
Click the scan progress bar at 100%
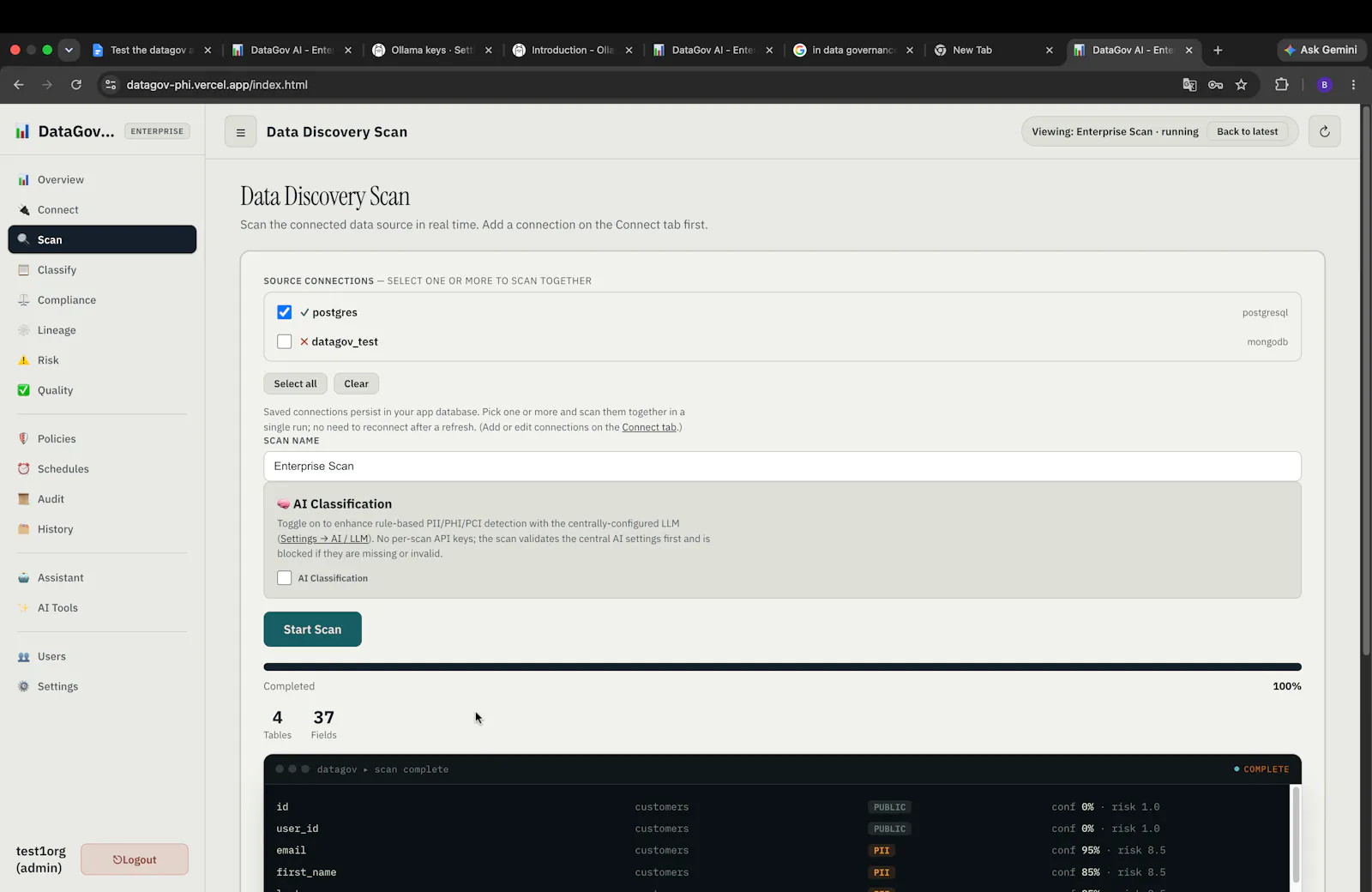pos(782,667)
